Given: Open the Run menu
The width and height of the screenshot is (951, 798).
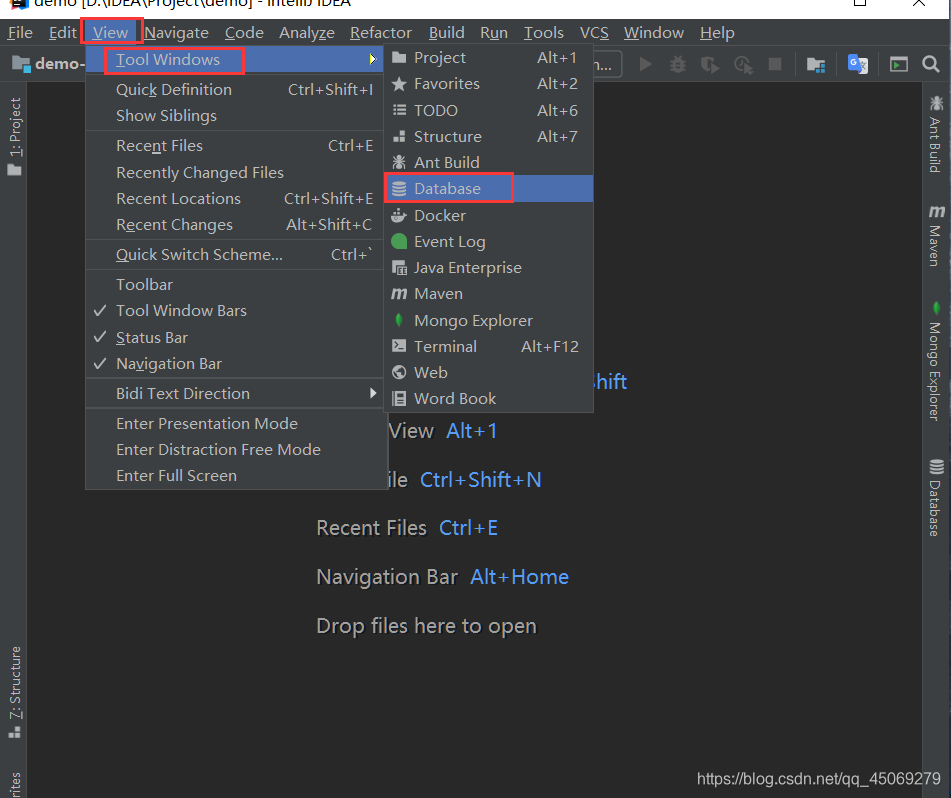Looking at the screenshot, I should 494,33.
